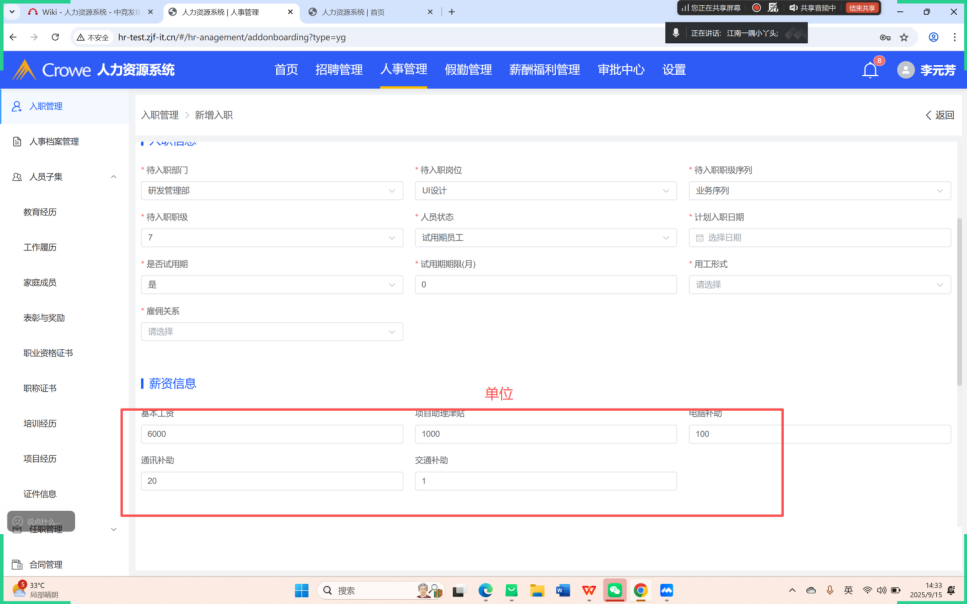Click 试用期期限(月) input field

pyautogui.click(x=546, y=285)
